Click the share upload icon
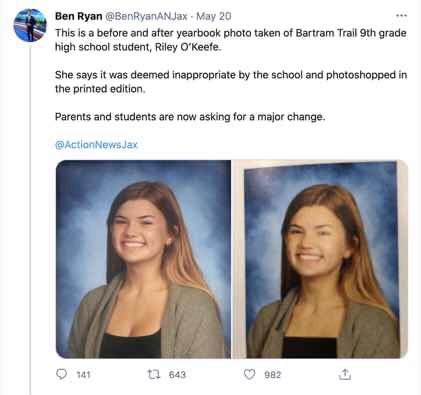 [345, 374]
